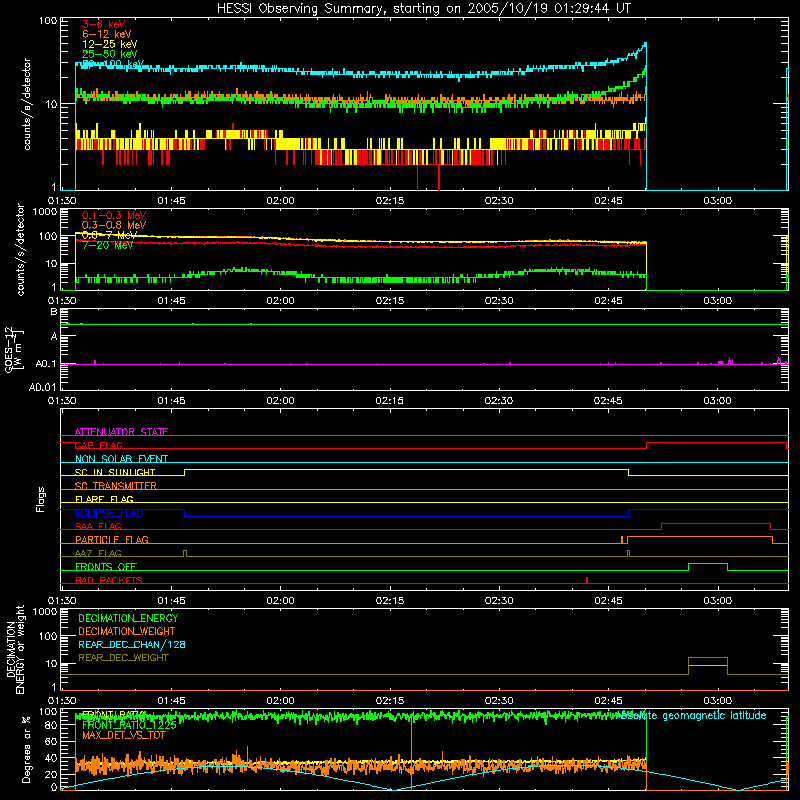This screenshot has width=800, height=800.
Task: Select the red 3-6 keV legend label
Action: (103, 24)
